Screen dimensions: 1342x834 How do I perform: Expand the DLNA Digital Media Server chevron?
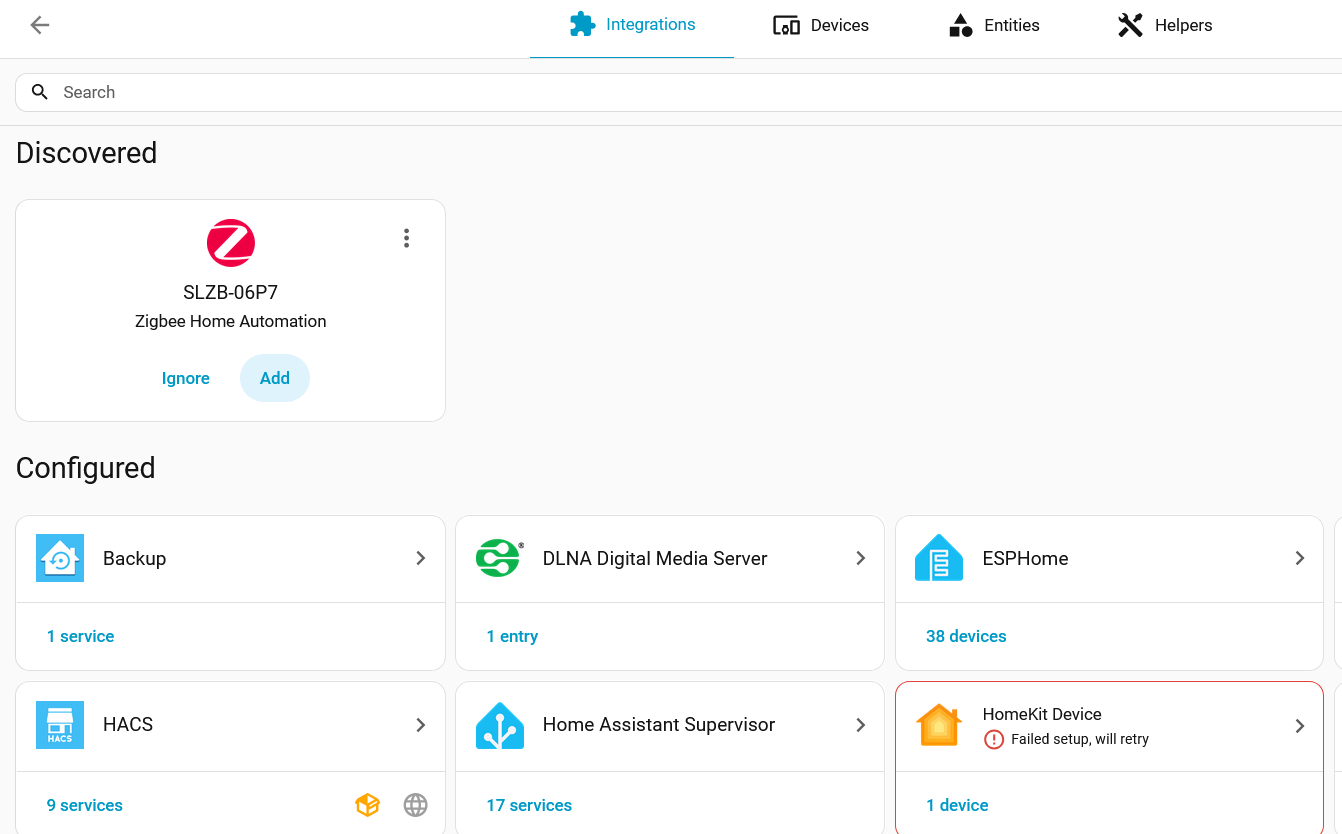tap(861, 558)
